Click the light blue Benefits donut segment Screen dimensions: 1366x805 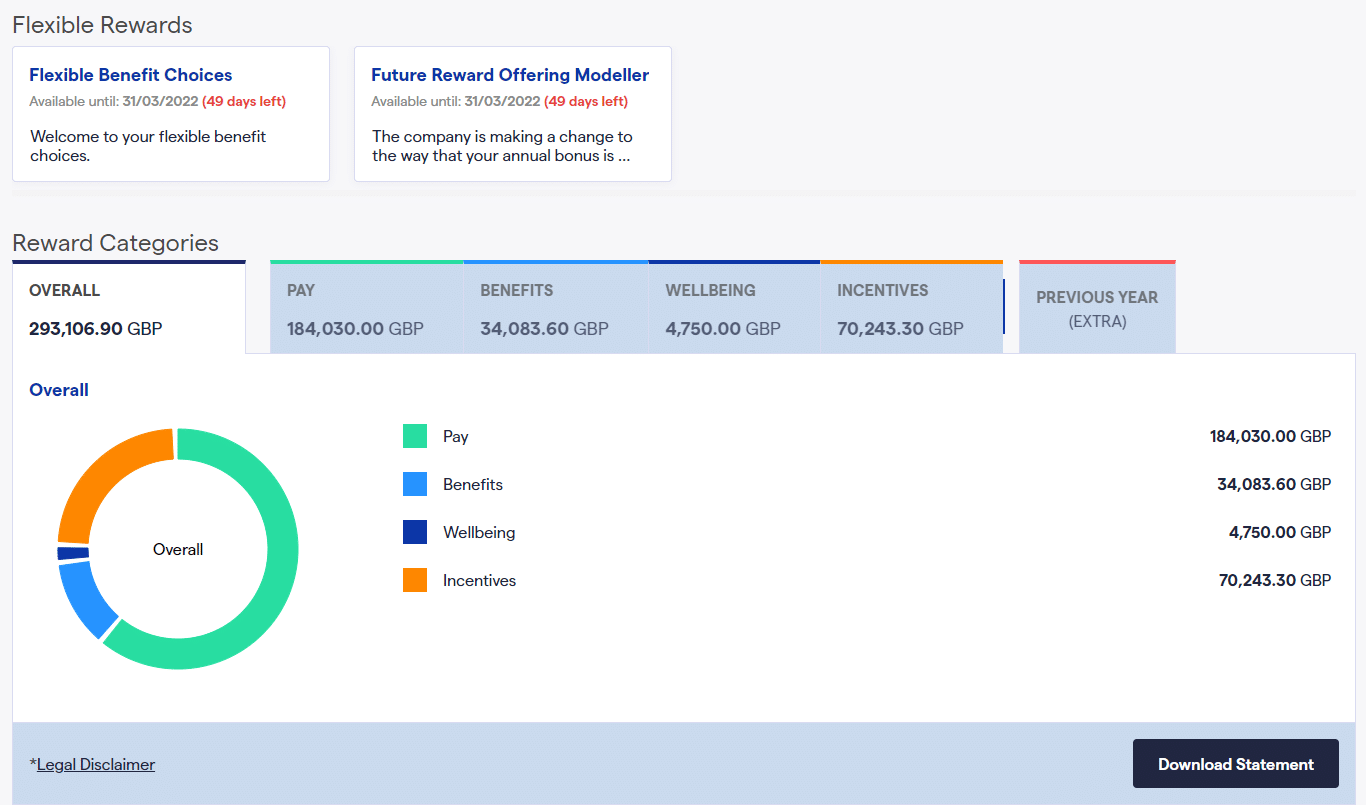pos(85,600)
